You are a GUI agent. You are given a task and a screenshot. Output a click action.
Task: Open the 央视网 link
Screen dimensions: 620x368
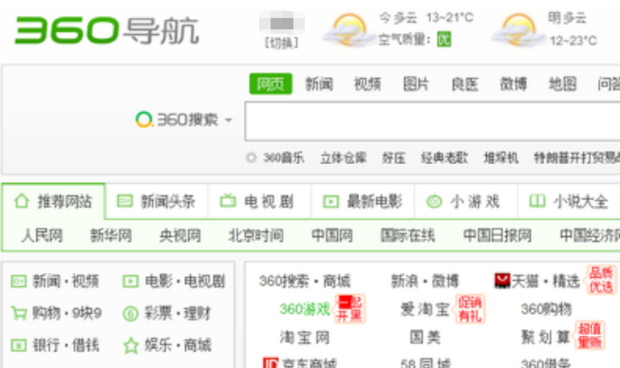pyautogui.click(x=180, y=236)
